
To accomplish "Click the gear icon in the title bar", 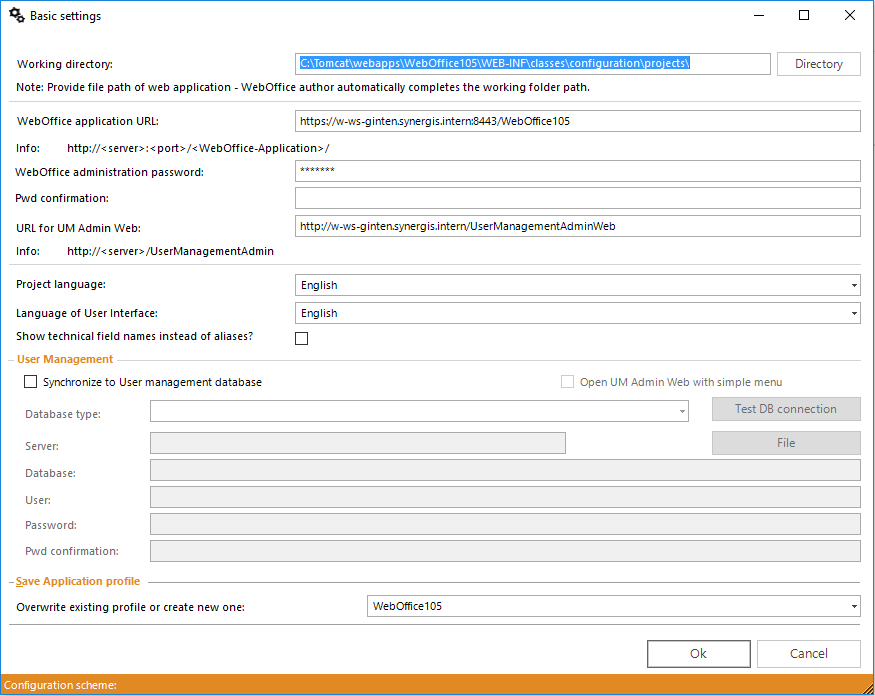I will coord(17,15).
